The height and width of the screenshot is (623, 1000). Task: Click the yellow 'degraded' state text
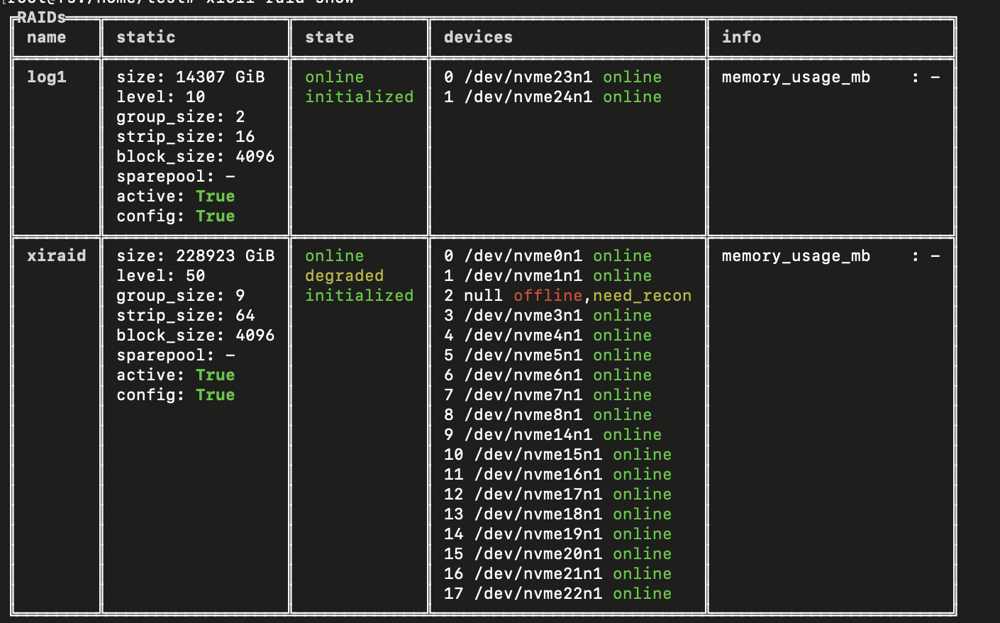344,276
